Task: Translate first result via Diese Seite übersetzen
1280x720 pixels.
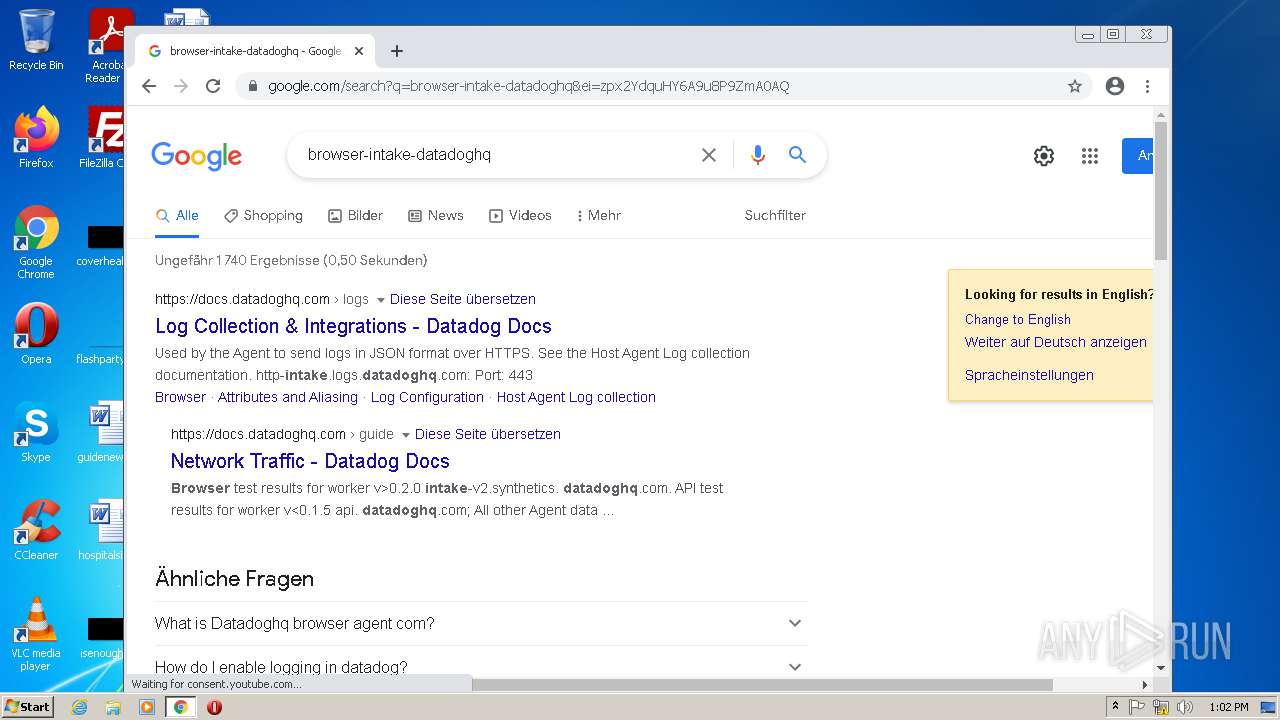Action: coord(463,299)
